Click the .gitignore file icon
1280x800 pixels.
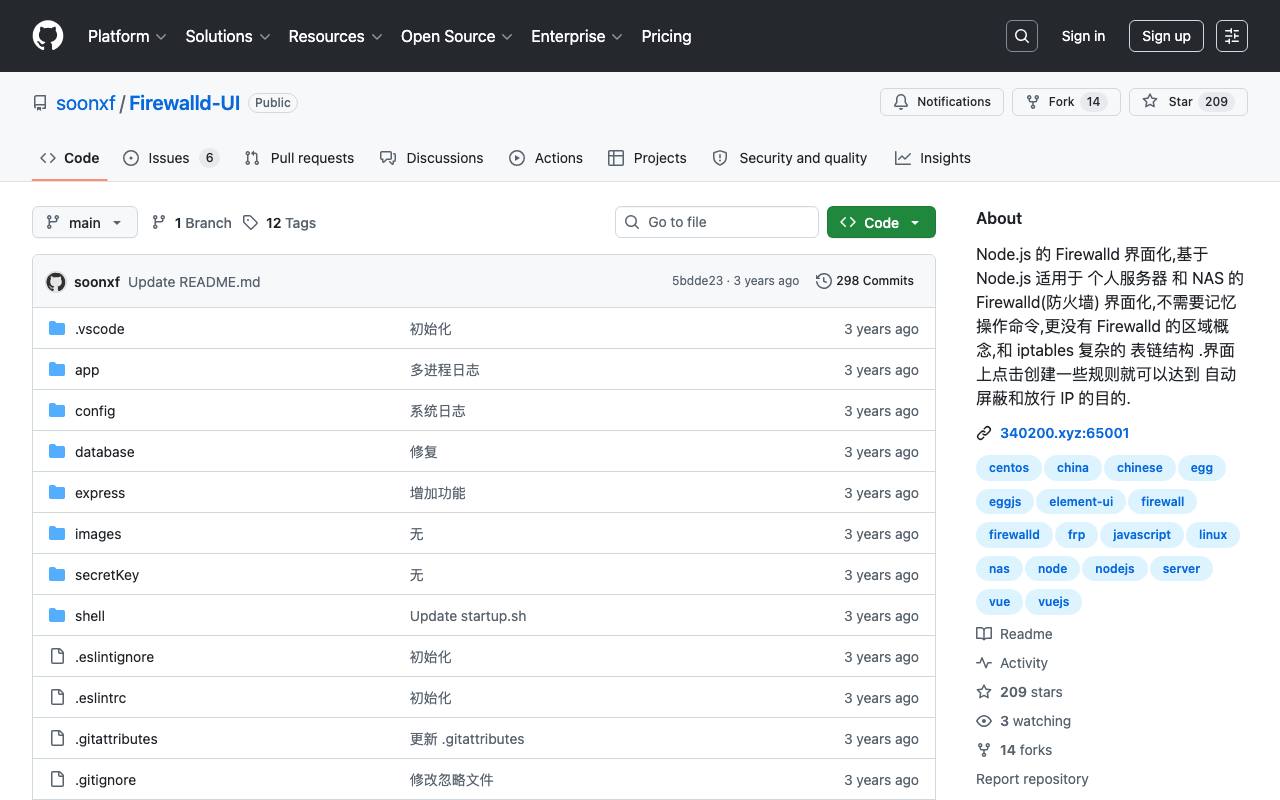click(57, 779)
